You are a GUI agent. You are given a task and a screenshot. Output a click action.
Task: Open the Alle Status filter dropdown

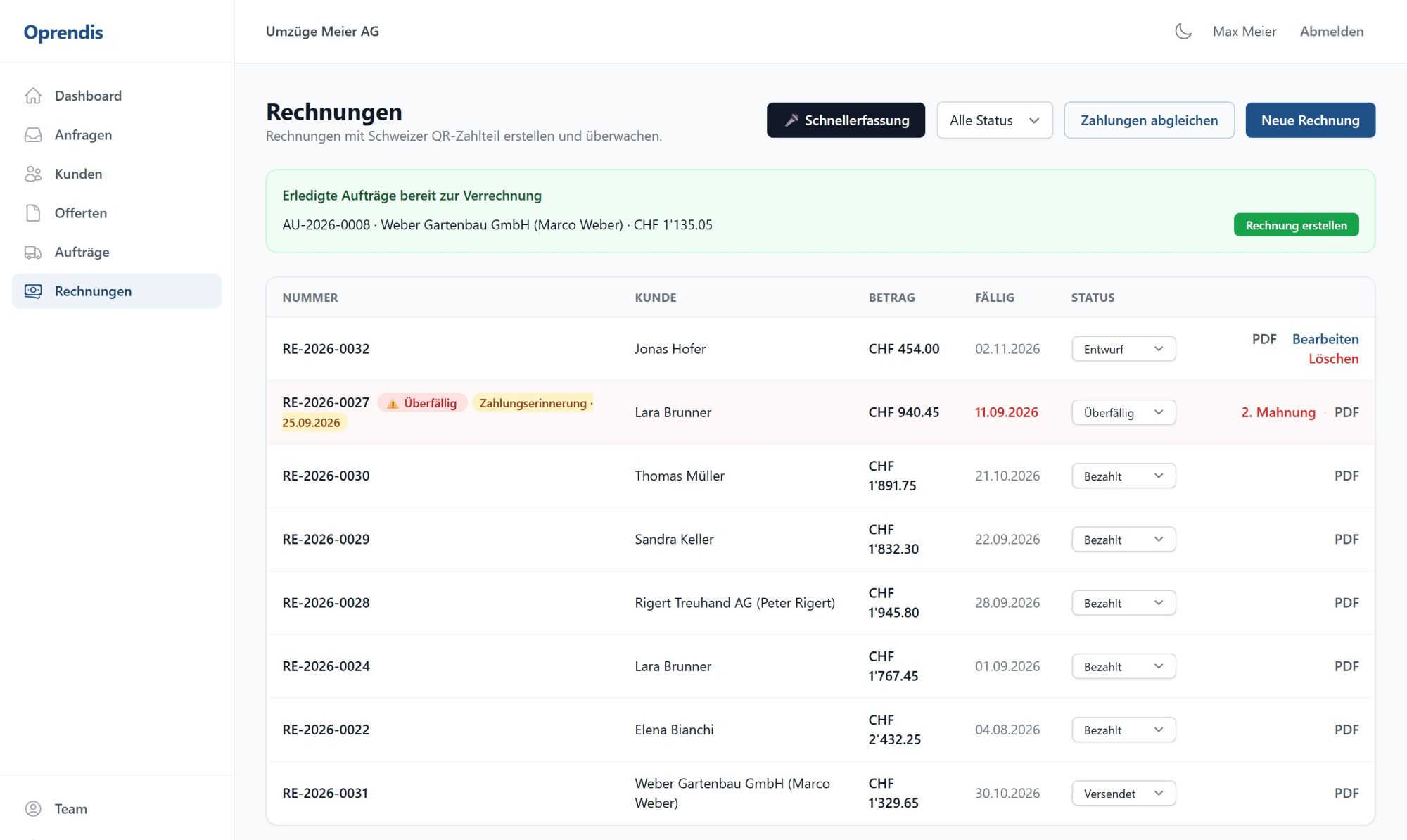995,120
